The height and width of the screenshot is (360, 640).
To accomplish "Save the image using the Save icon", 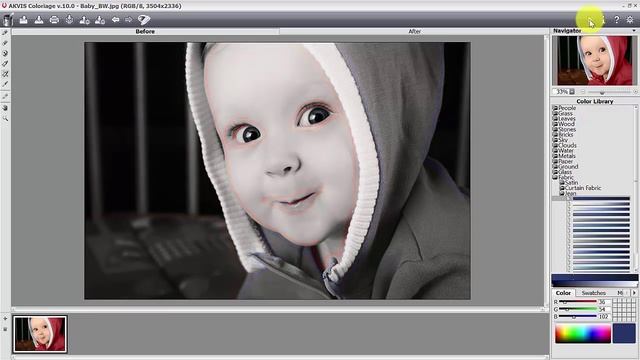I will (x=39, y=20).
